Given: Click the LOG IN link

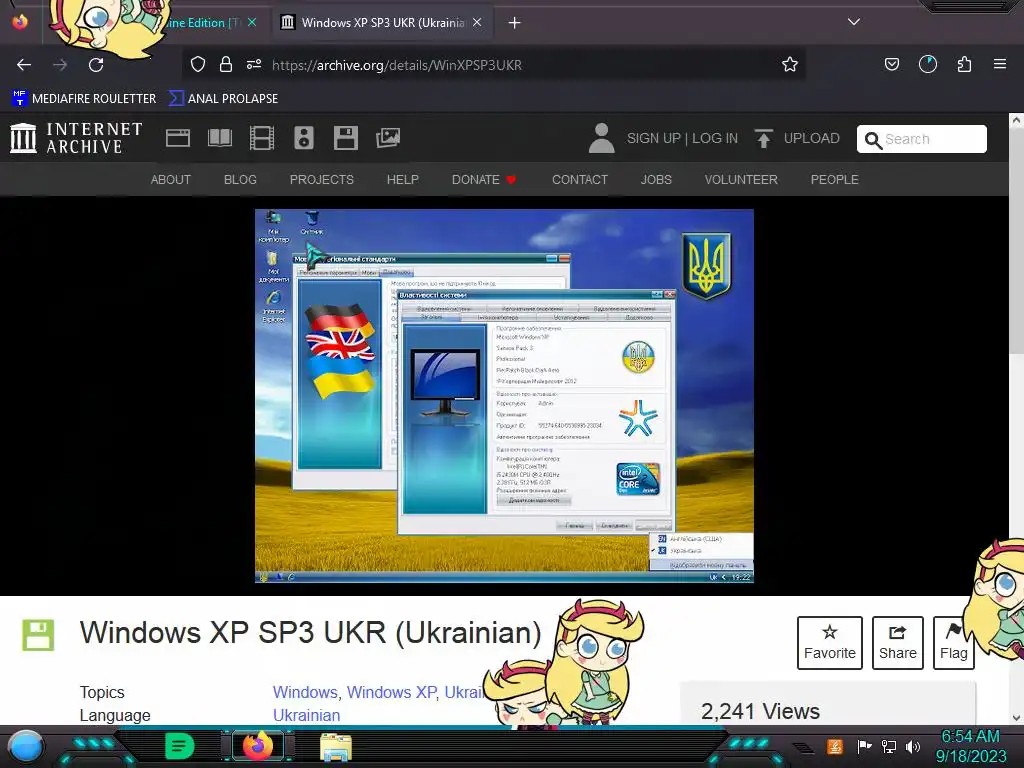Looking at the screenshot, I should coord(714,138).
